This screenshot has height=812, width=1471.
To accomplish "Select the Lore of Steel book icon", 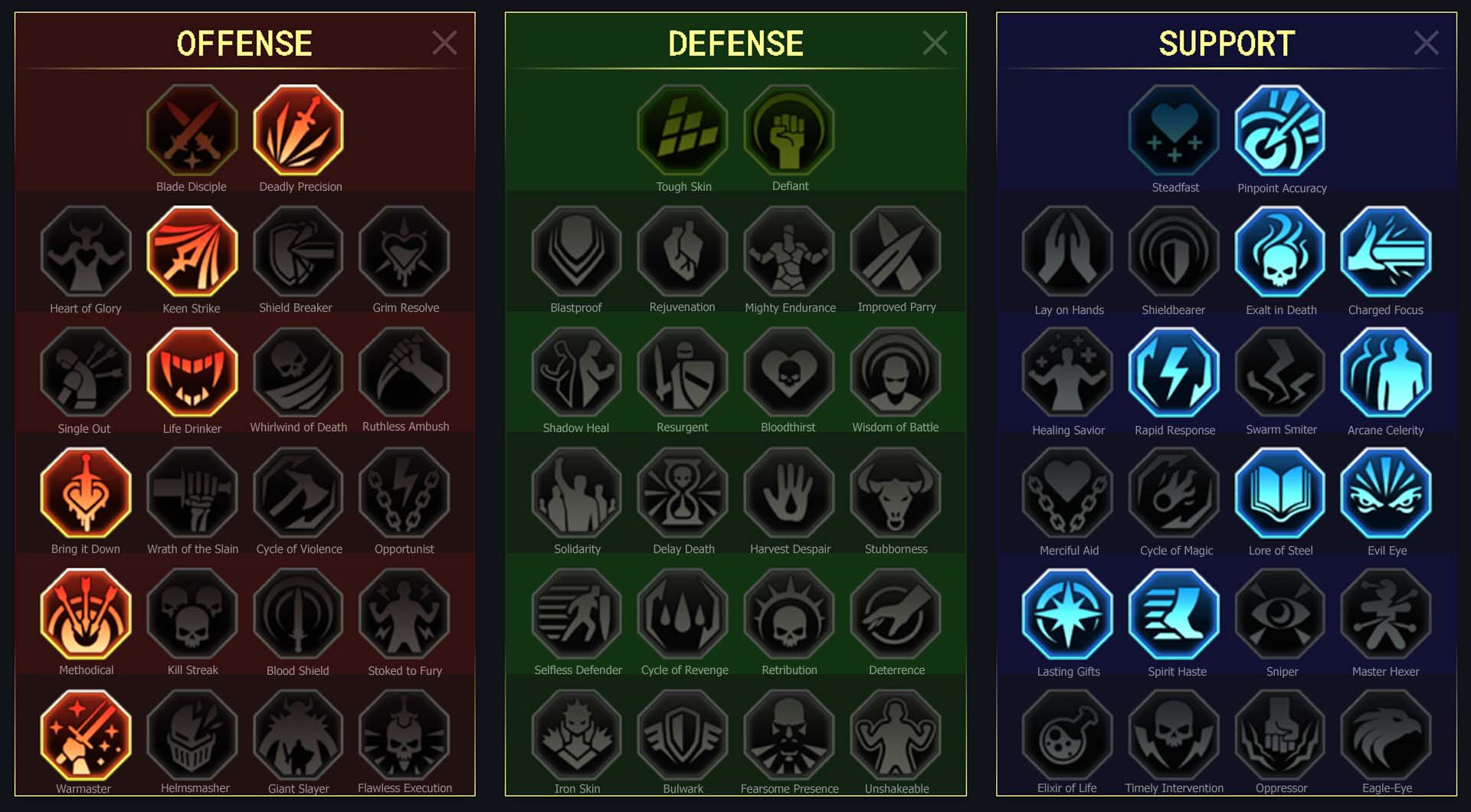I will 1280,493.
